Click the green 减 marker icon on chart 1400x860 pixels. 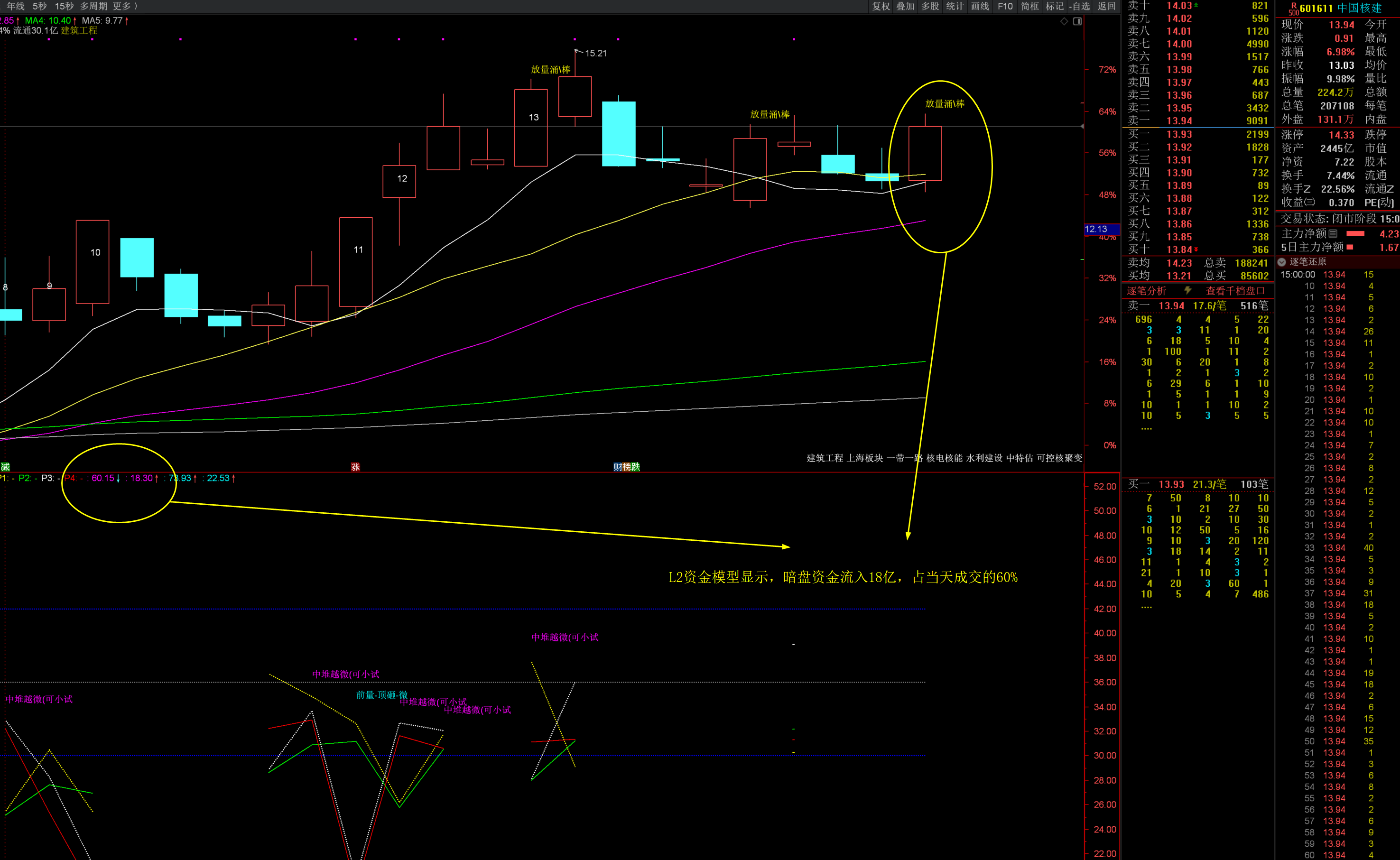5,467
